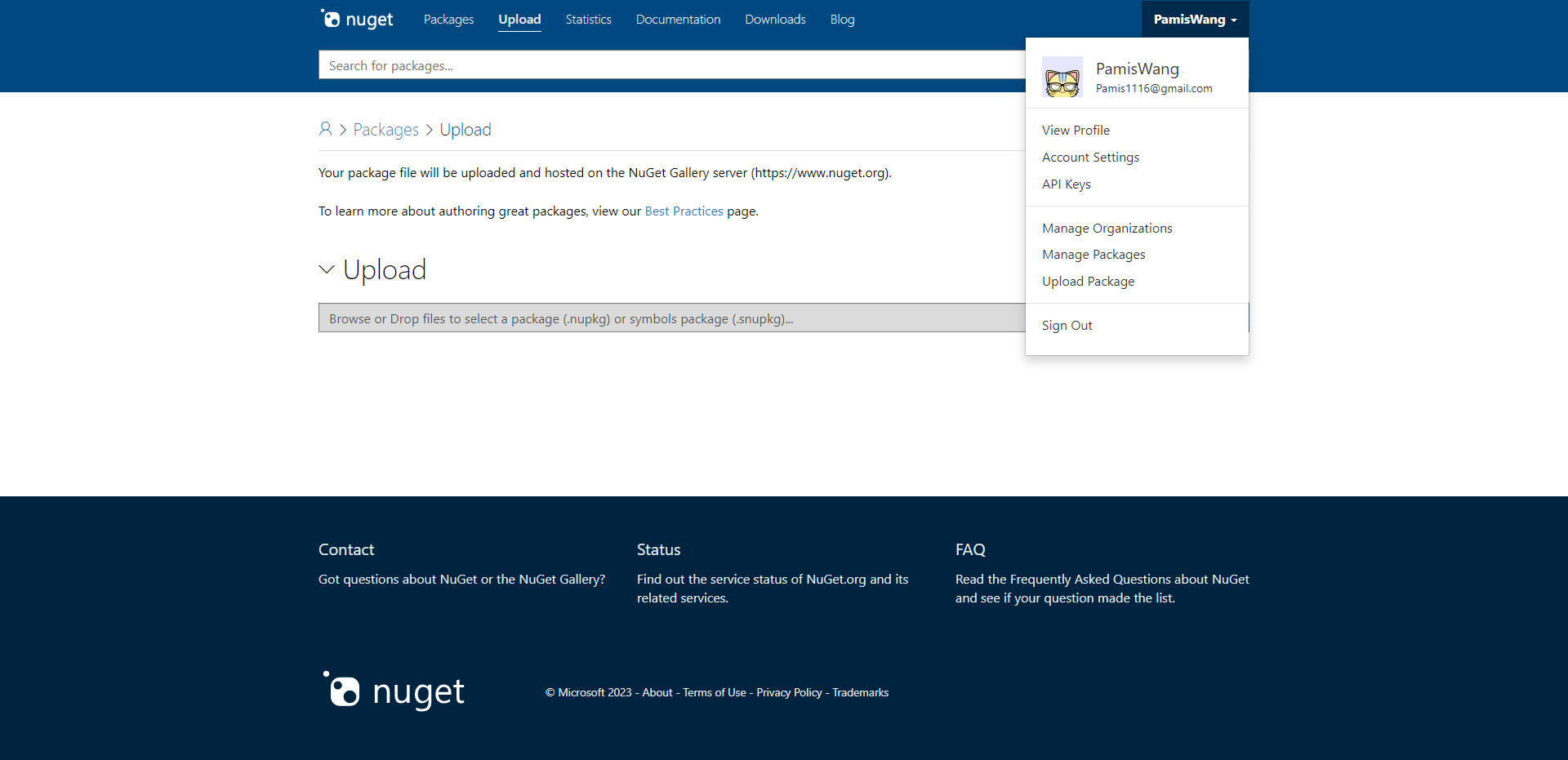Open the Packages nav menu item

click(x=448, y=19)
